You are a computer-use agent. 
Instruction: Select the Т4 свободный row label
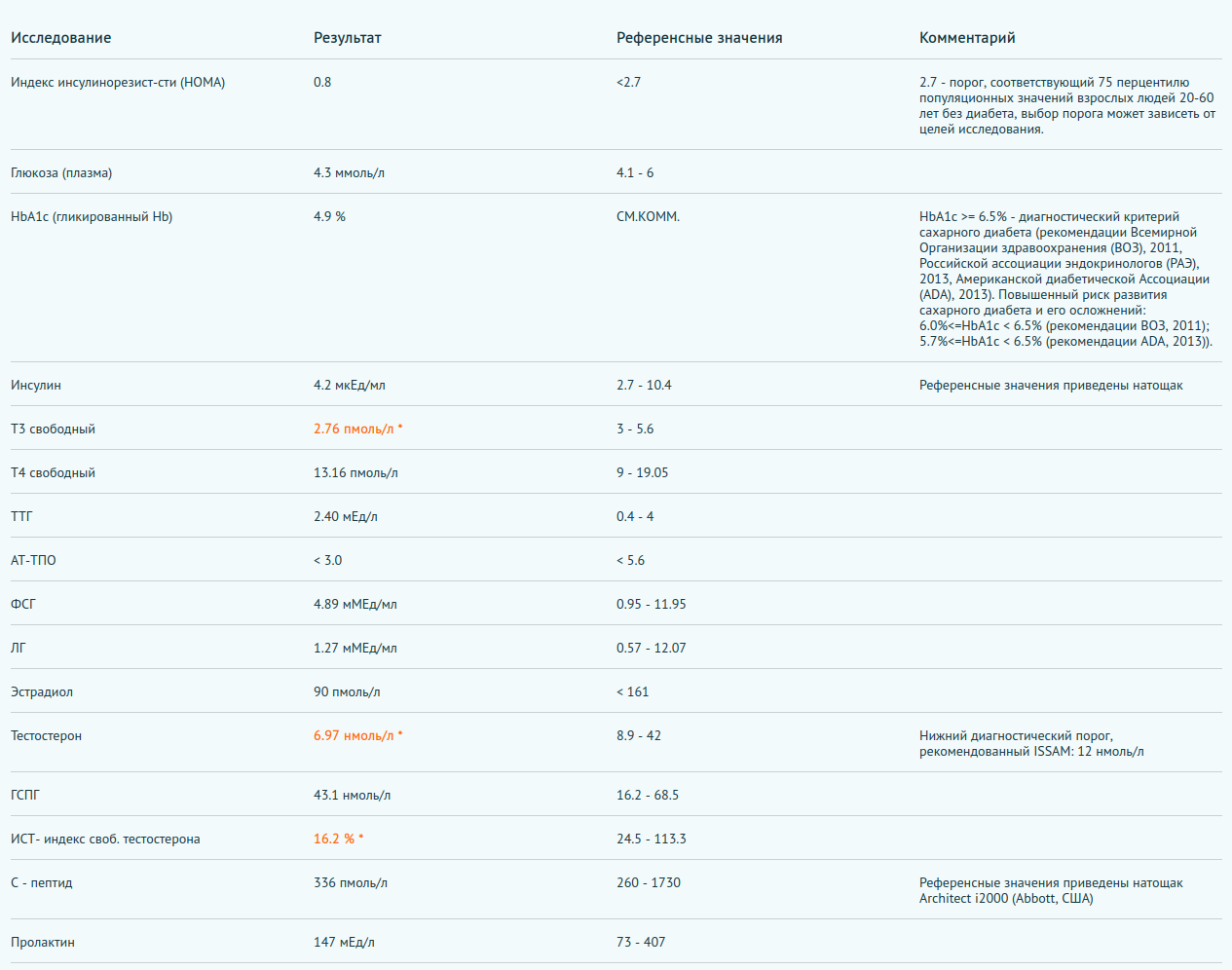[x=53, y=473]
